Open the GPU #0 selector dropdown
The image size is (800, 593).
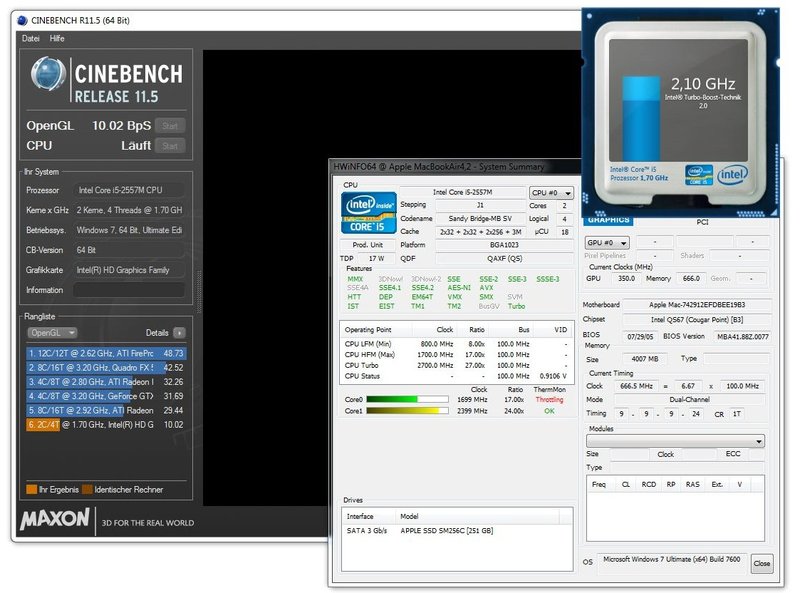(x=607, y=243)
